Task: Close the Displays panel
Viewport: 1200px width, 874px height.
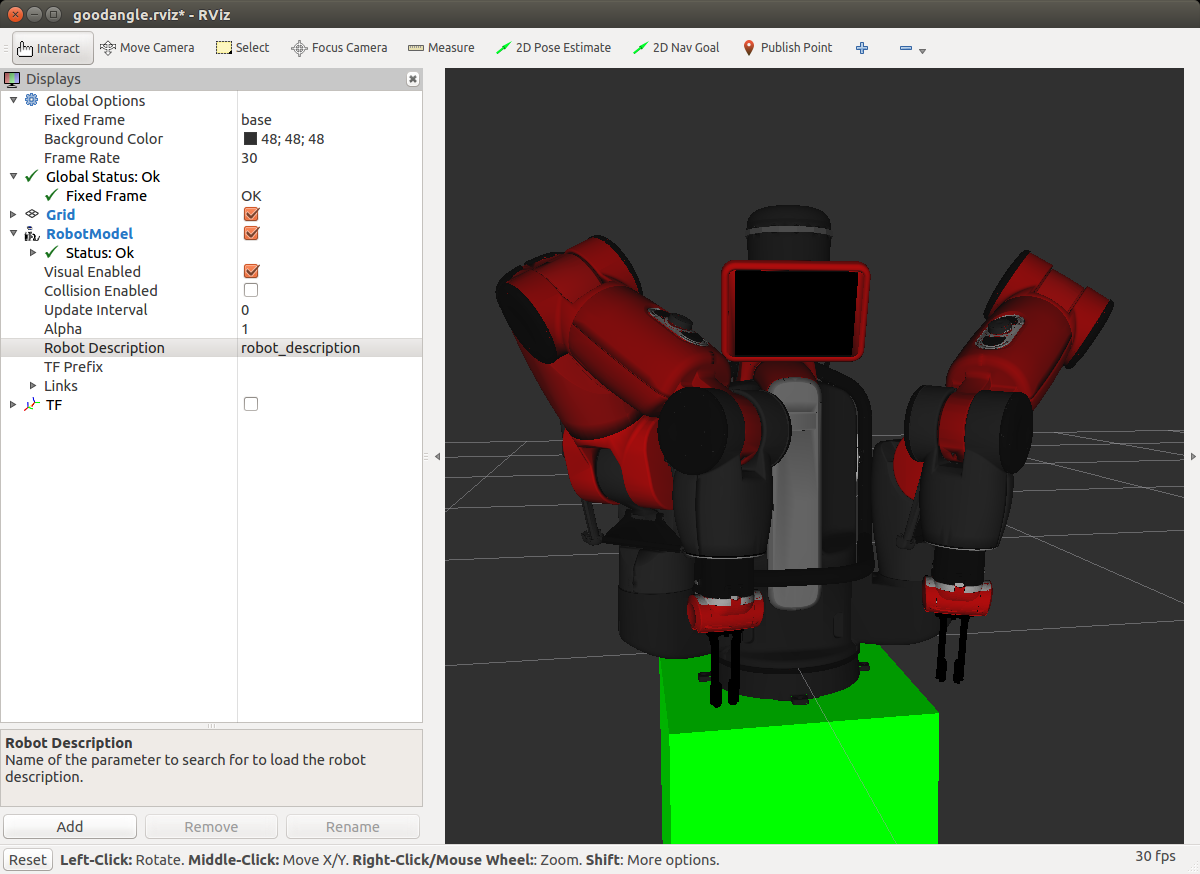Action: point(413,79)
